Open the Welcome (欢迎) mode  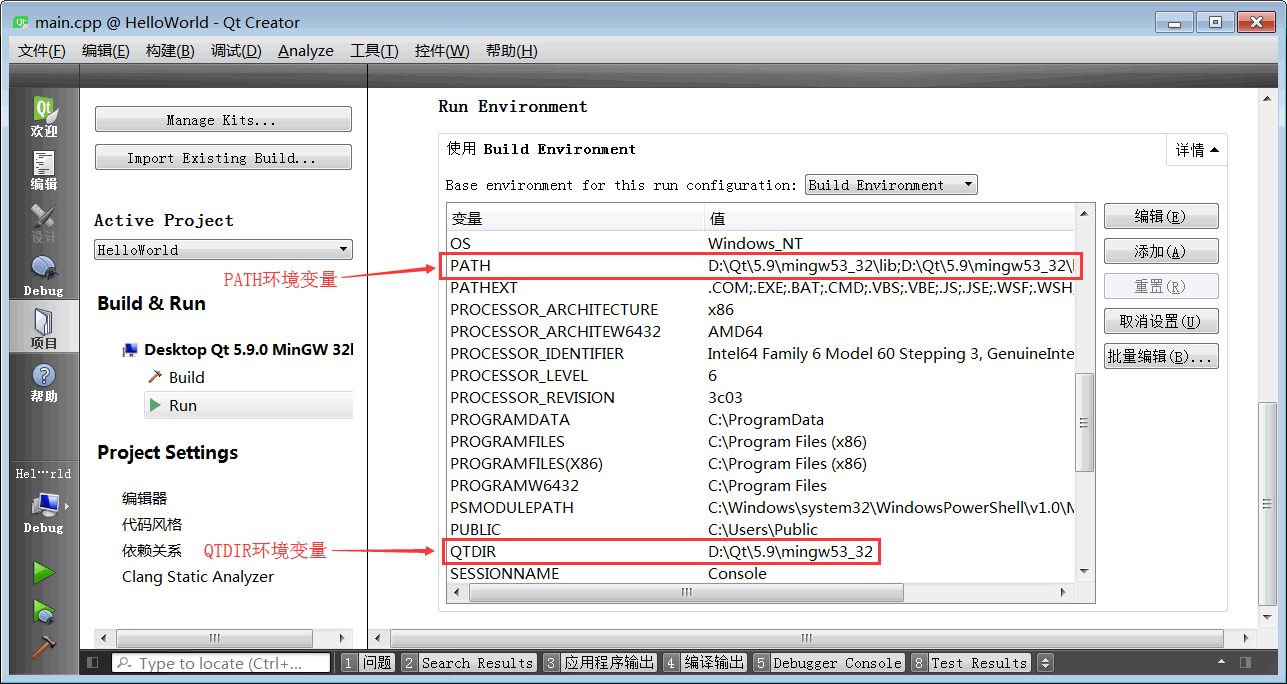tap(44, 119)
